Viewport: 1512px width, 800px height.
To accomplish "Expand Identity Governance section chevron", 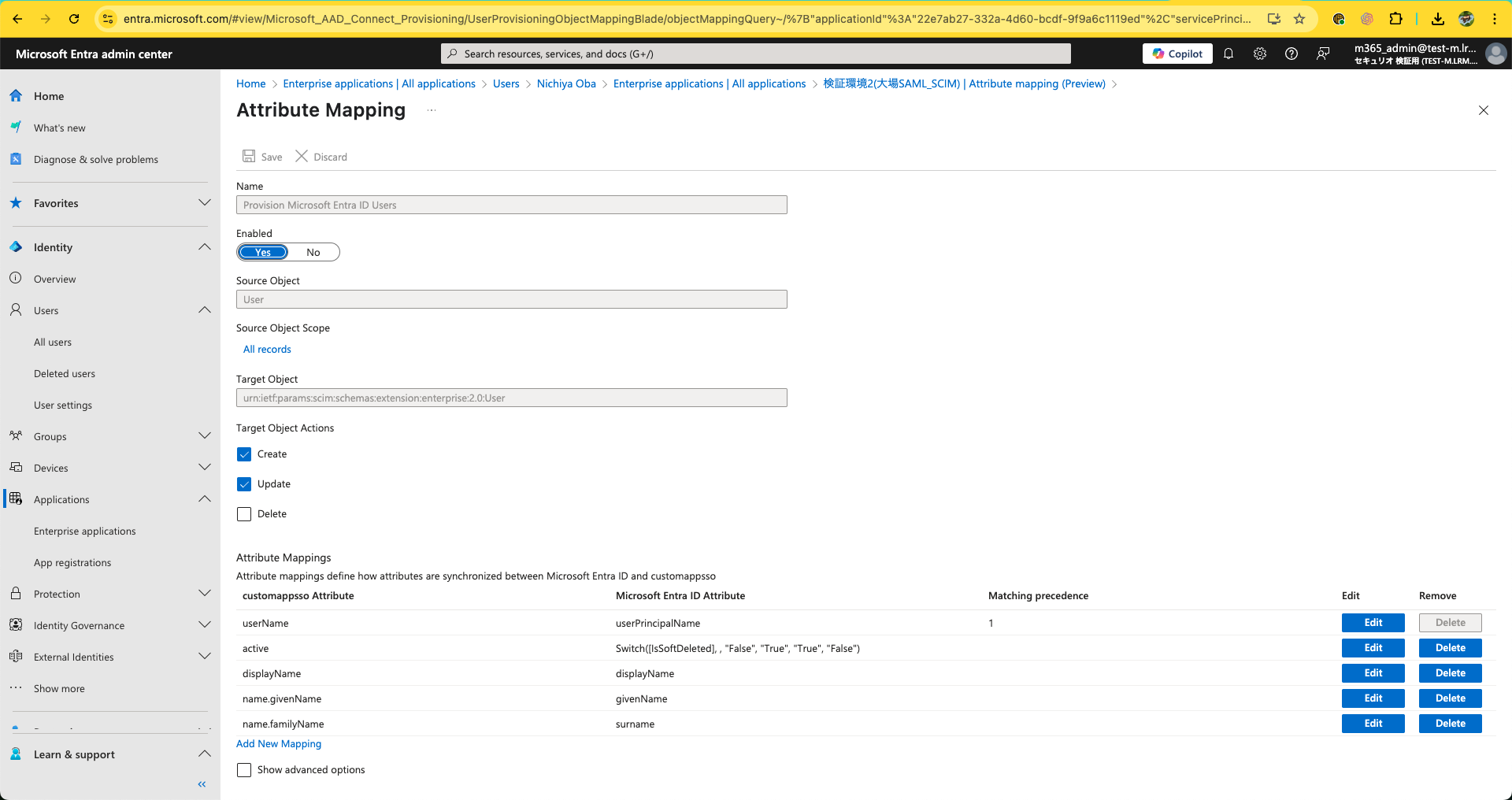I will (205, 624).
